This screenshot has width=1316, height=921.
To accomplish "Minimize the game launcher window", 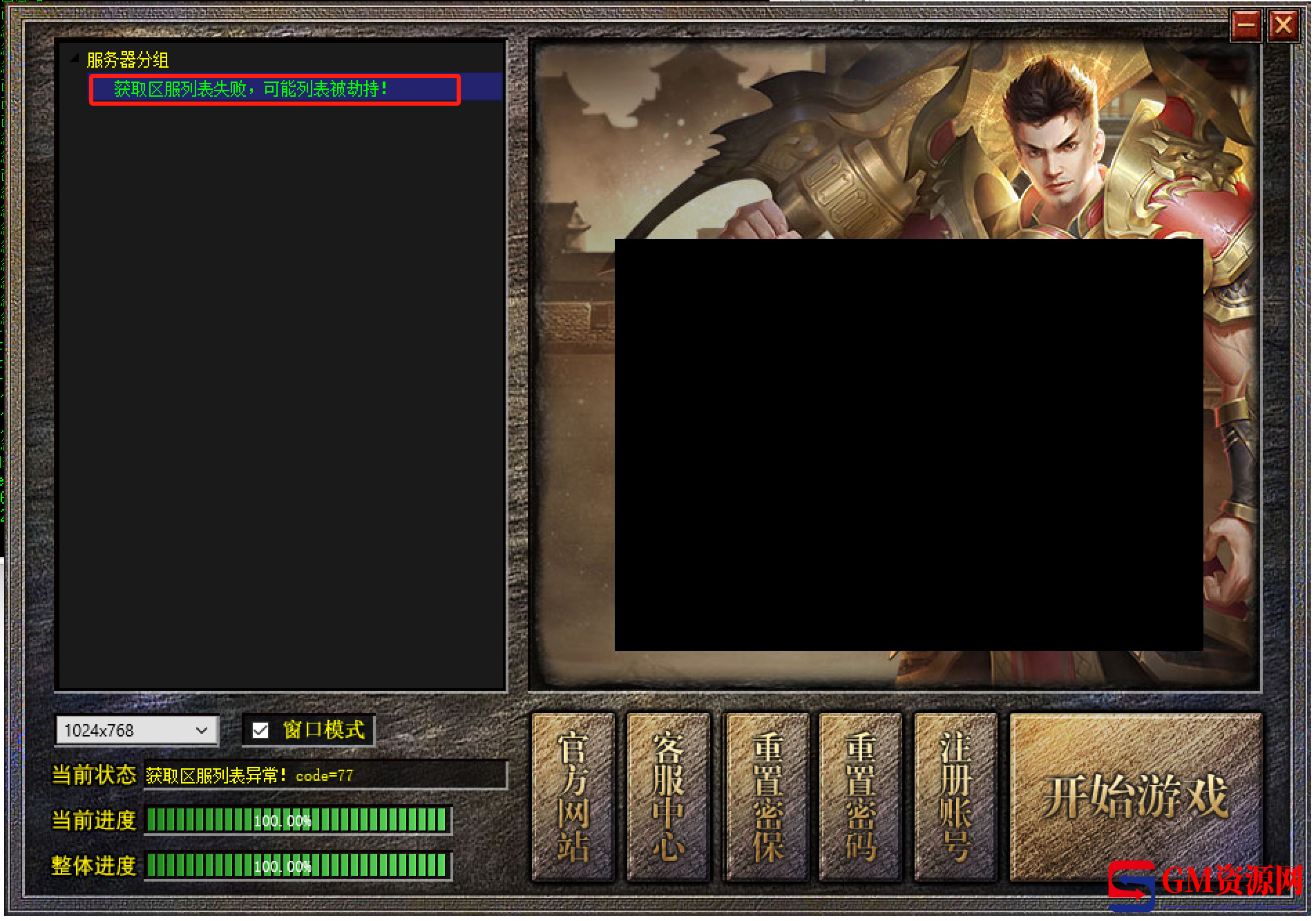I will point(1246,26).
